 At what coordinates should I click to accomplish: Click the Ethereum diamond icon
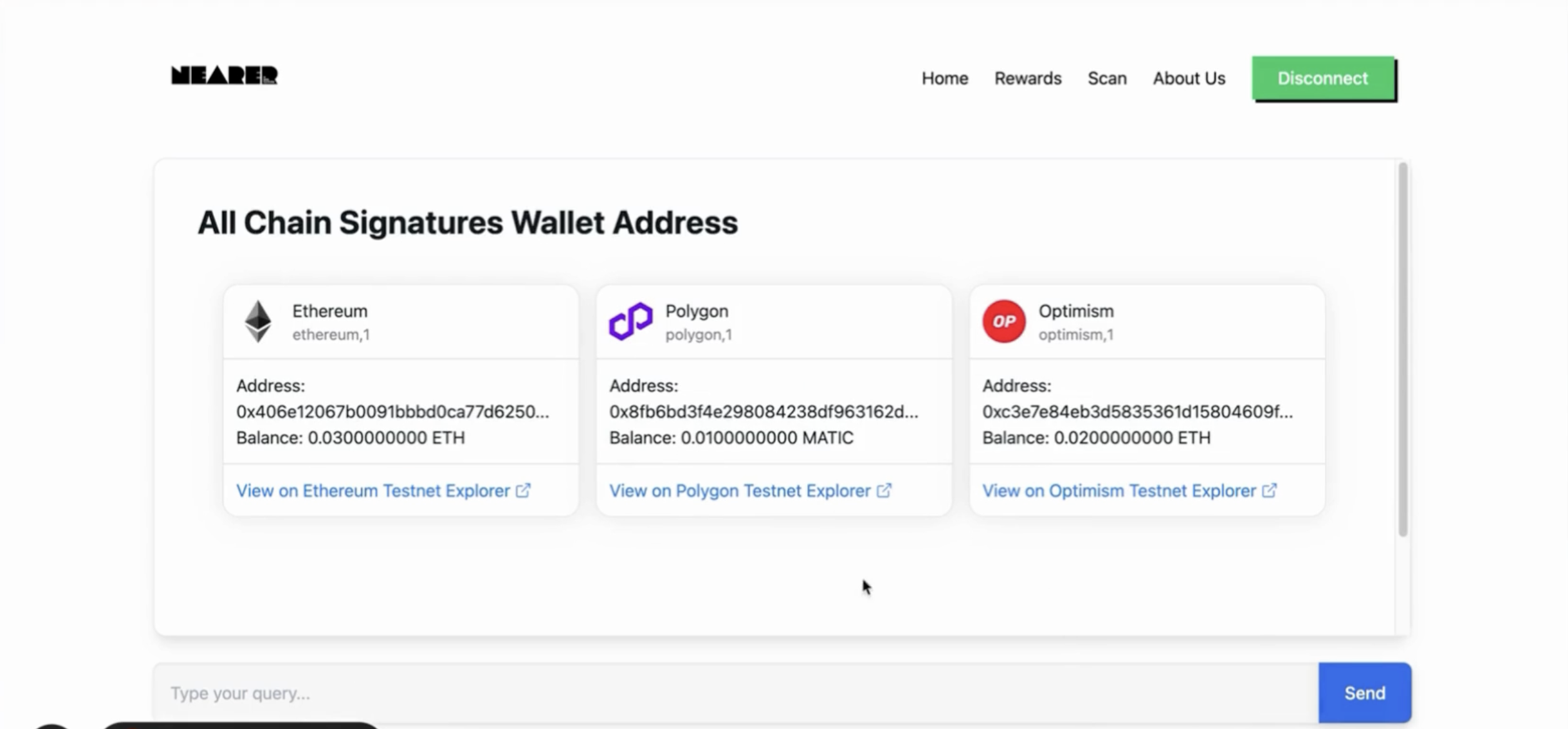258,321
